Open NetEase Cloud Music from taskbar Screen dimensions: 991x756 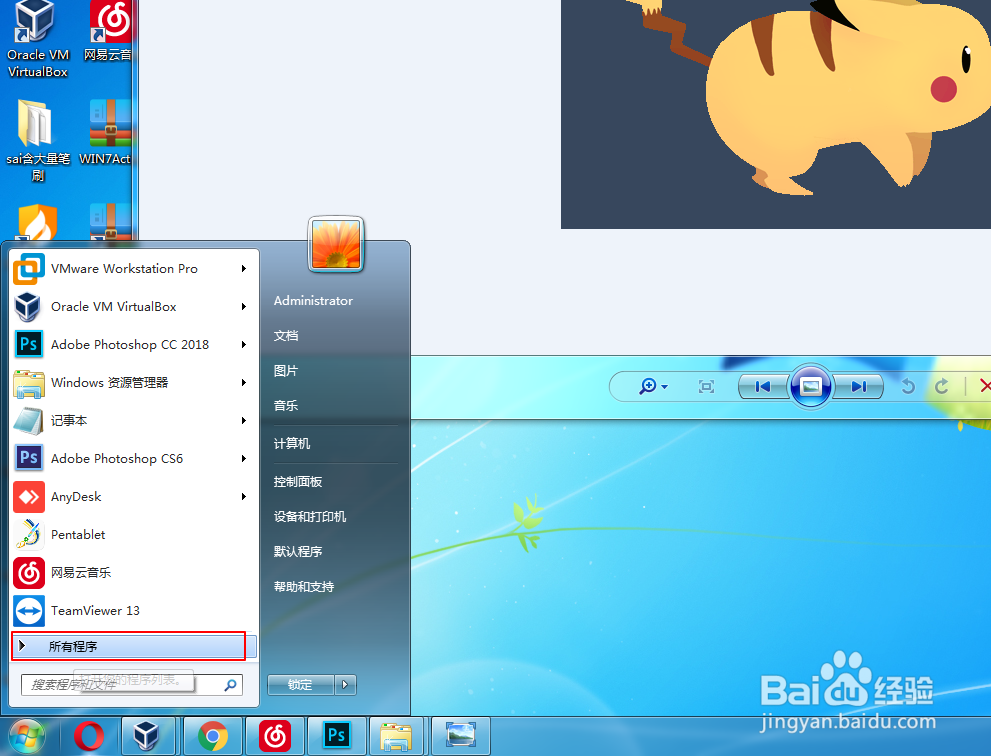275,737
